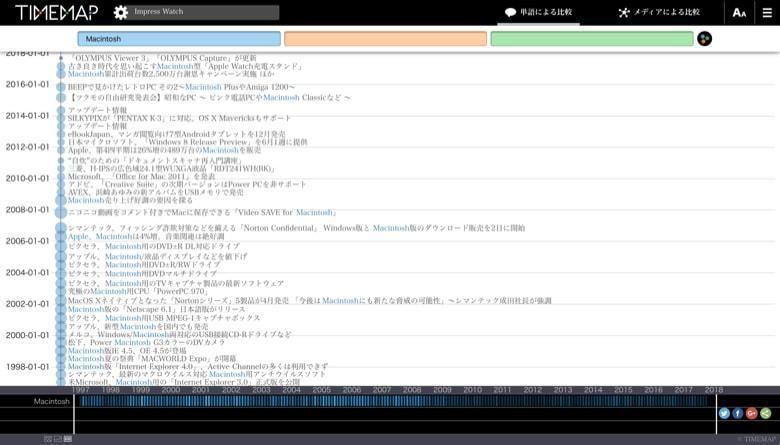The image size is (780, 445).
Task: Click the bubble beside the Norton Confidential headline
Action: [x=61, y=228]
